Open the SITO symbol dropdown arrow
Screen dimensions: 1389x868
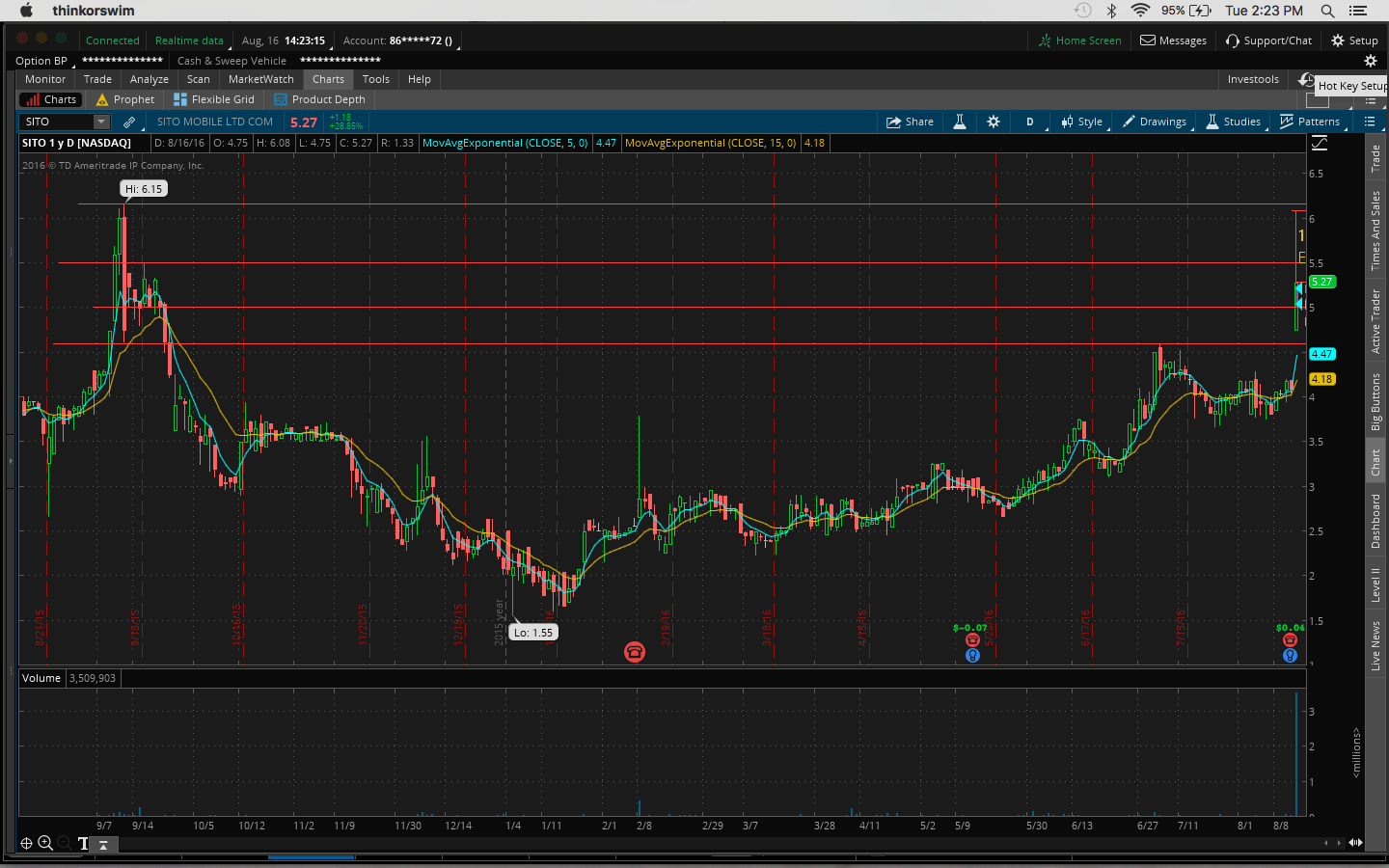[x=101, y=122]
